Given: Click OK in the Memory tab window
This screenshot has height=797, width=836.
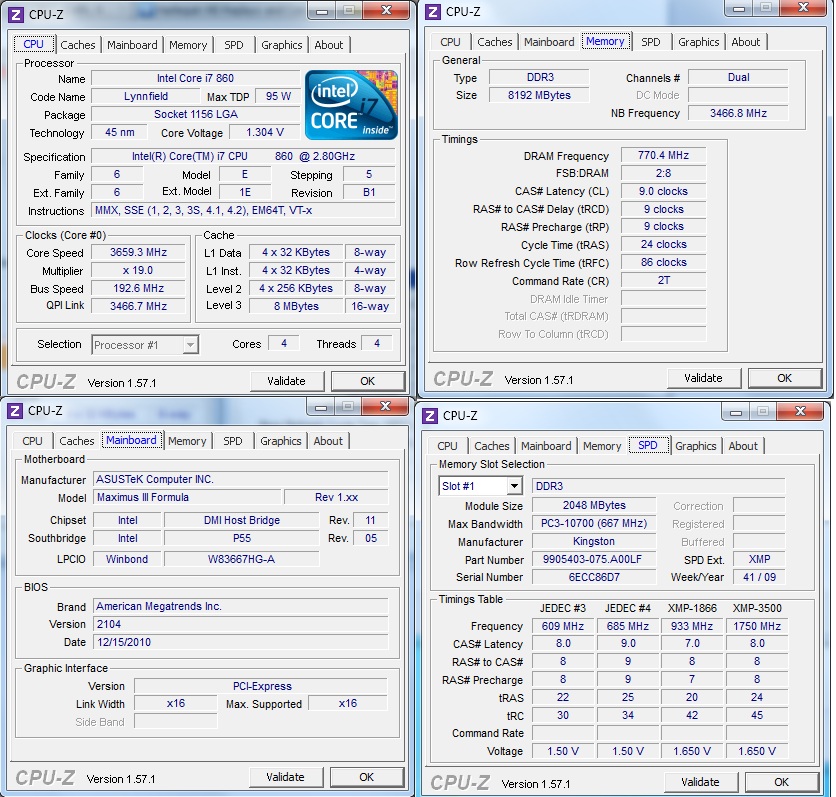Looking at the screenshot, I should click(784, 378).
